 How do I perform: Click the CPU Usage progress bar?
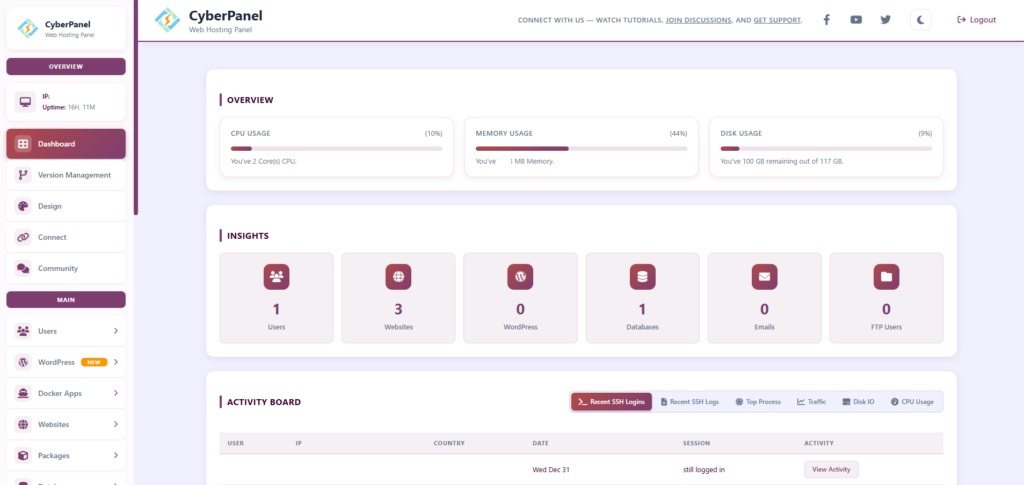pyautogui.click(x=336, y=148)
